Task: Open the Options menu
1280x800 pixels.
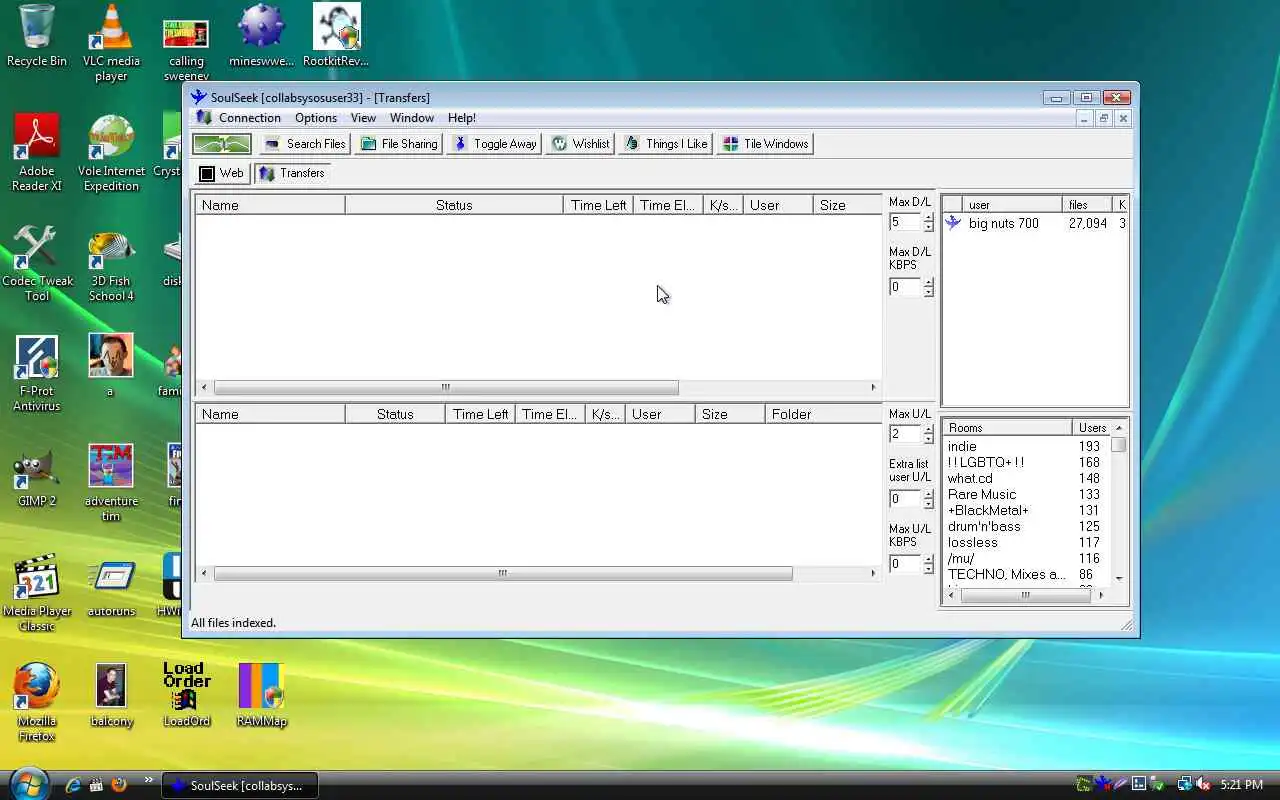Action: point(315,118)
